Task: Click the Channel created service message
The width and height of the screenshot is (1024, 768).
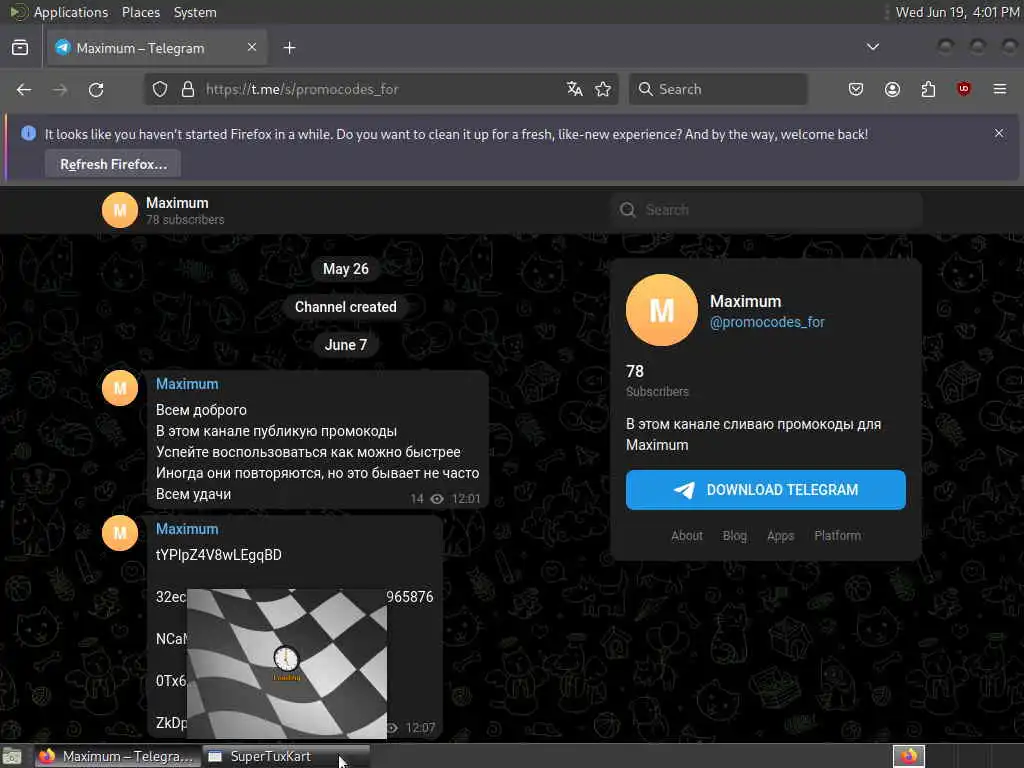Action: pos(345,307)
